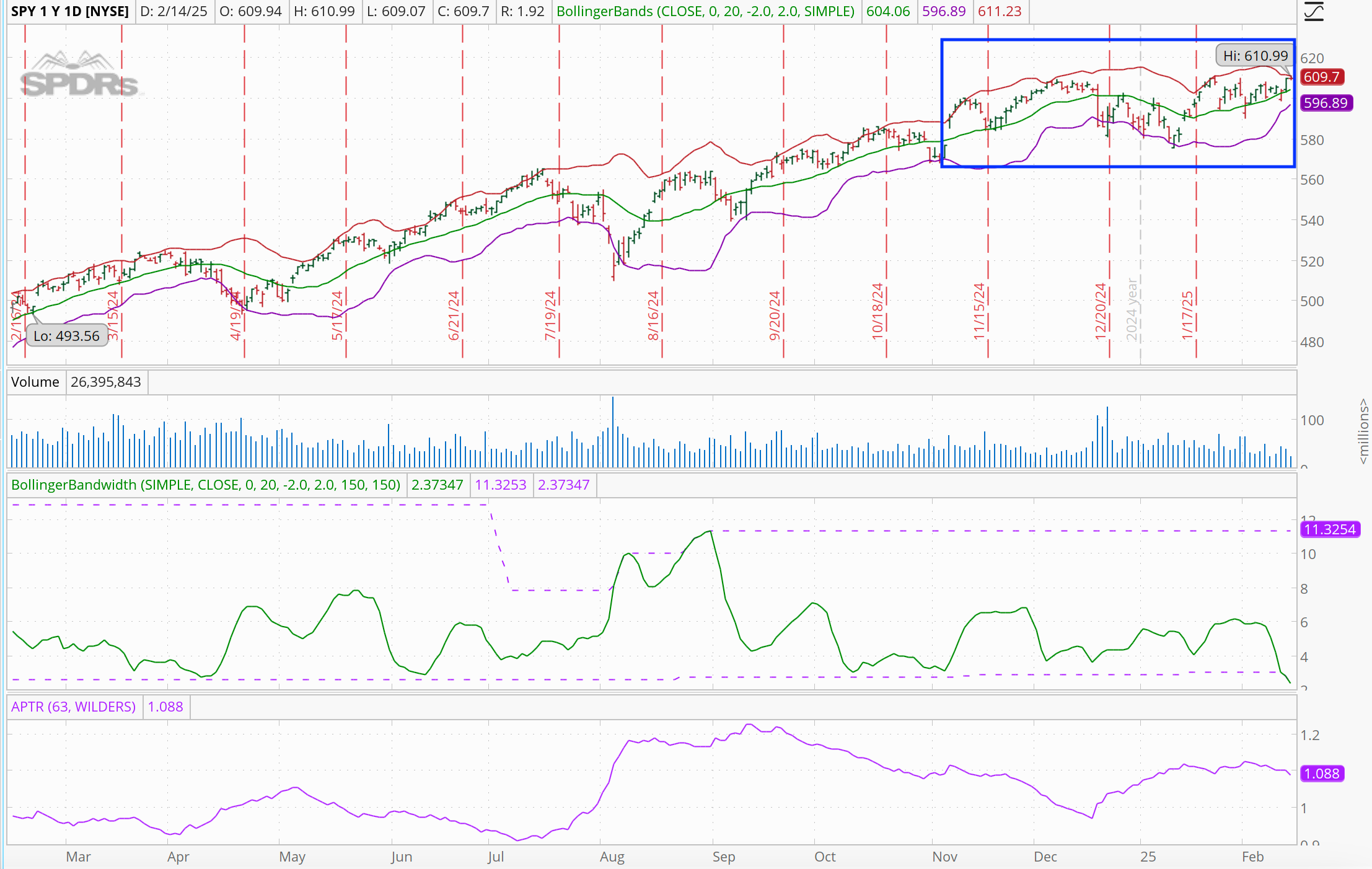Click the Volume subgraph label
The height and width of the screenshot is (869, 1372).
35,382
